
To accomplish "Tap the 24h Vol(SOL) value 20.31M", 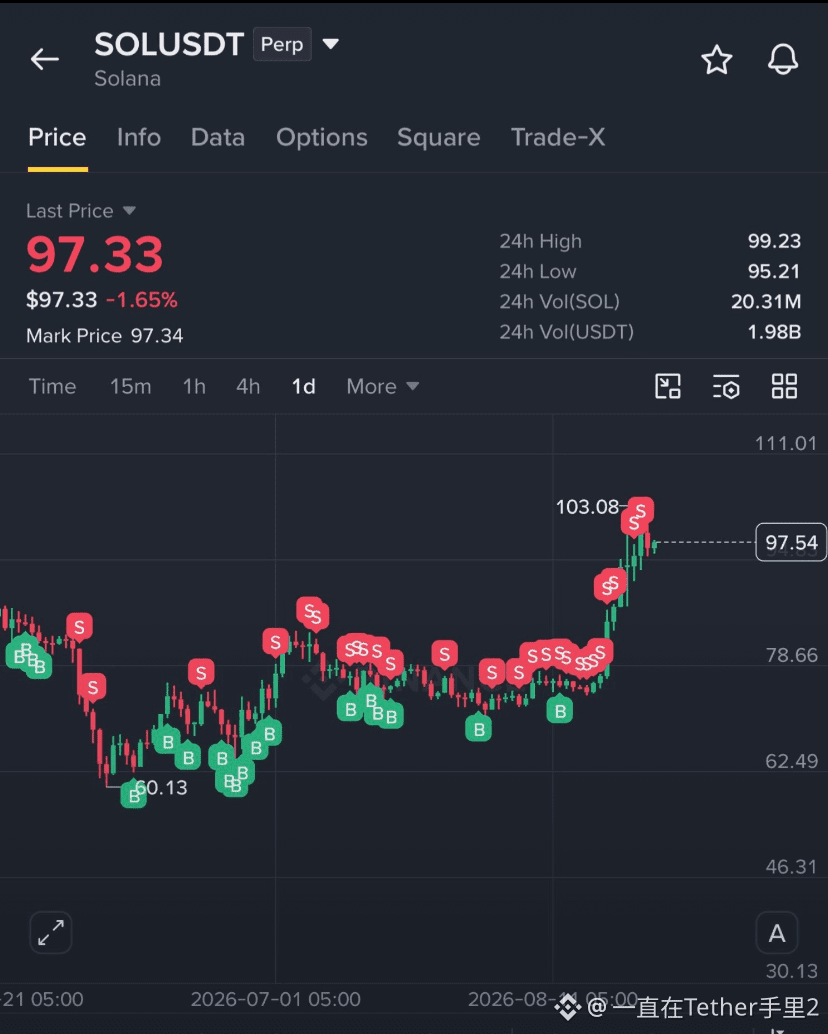I will 766,302.
